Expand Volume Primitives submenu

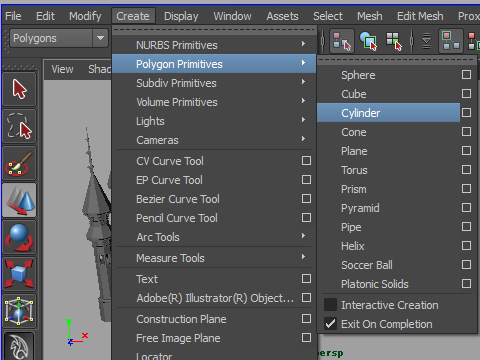click(215, 102)
